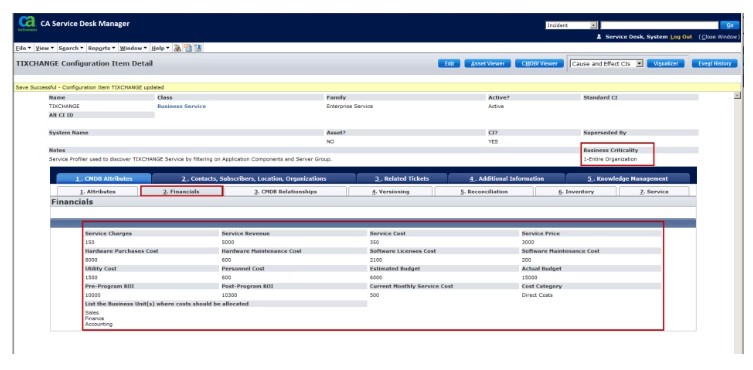Click the document pages toolbar icon
Screen dimensions: 753x370
click(188, 48)
